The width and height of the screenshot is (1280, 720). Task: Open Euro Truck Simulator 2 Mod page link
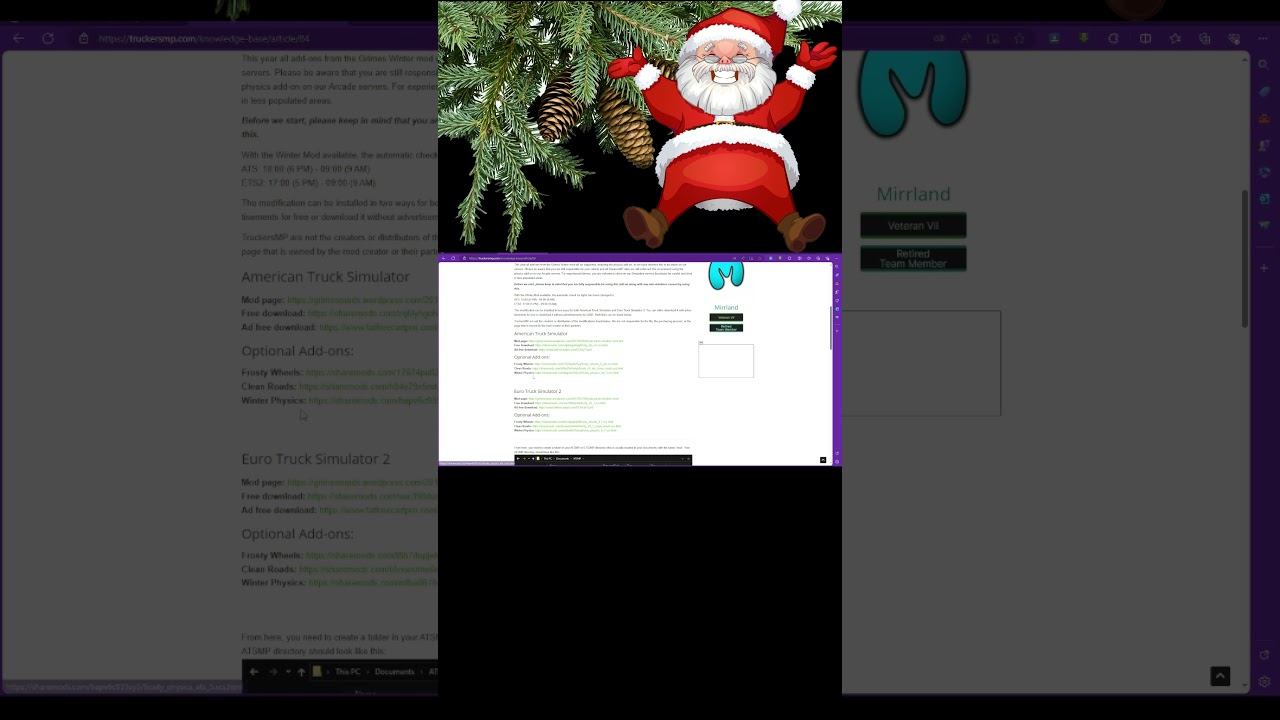point(574,399)
